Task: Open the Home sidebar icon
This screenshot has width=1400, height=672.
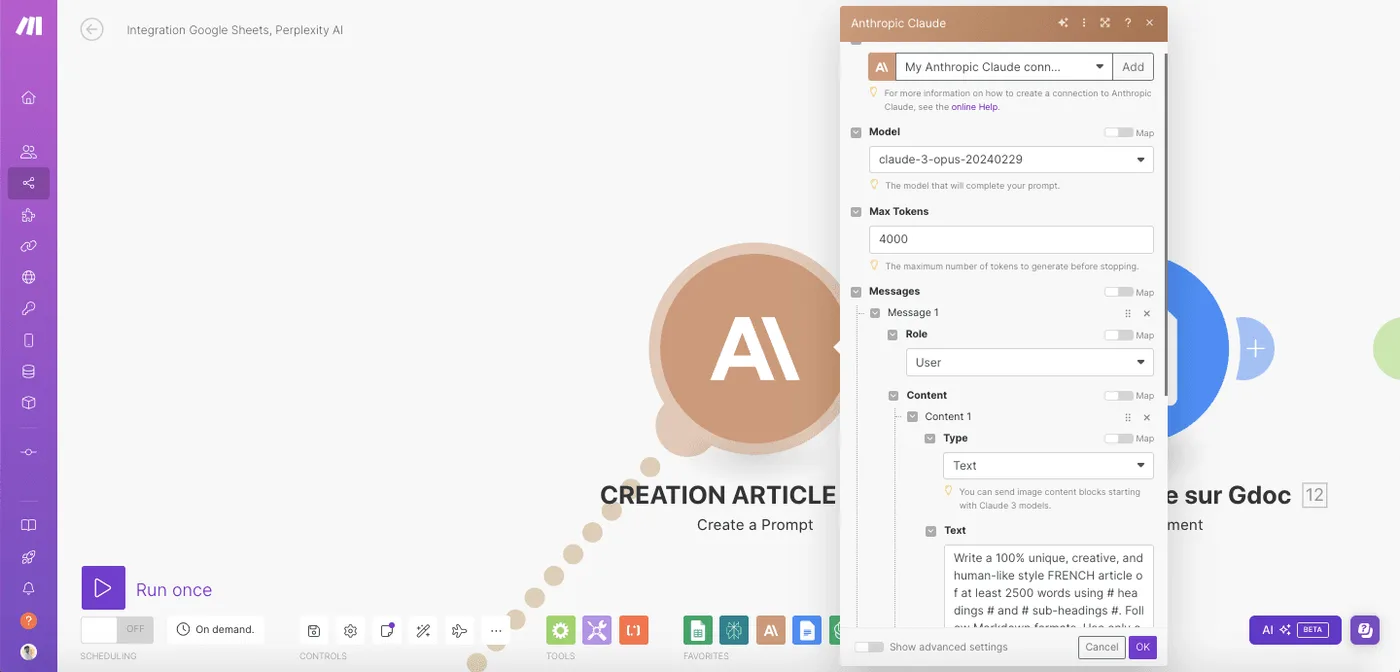Action: click(x=28, y=97)
